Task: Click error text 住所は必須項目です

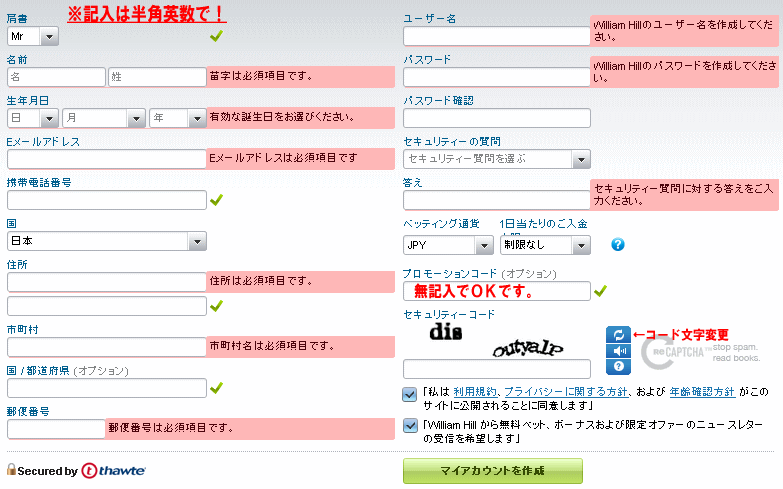Action: pyautogui.click(x=261, y=281)
